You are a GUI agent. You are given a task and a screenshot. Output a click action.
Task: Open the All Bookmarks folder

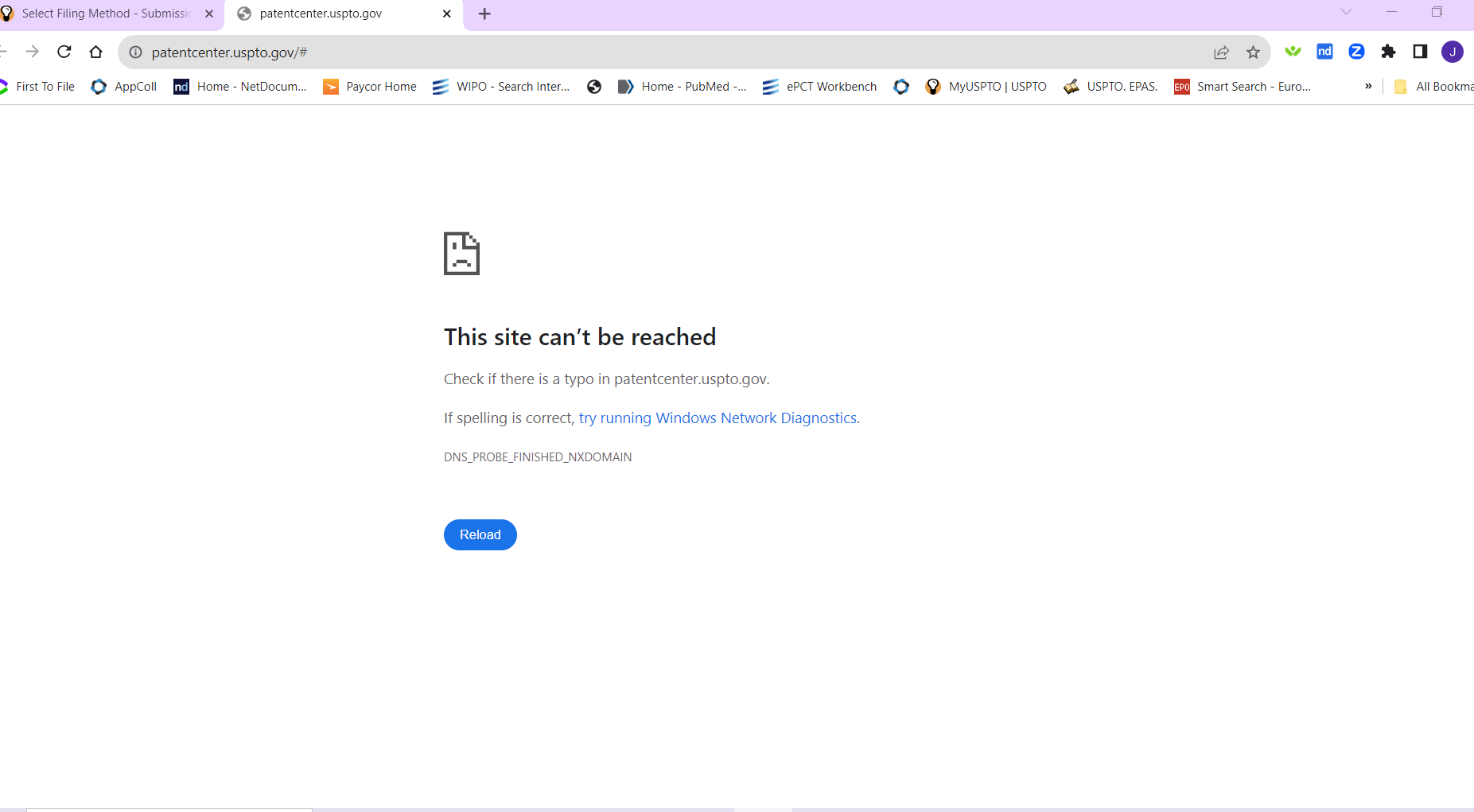click(1434, 87)
